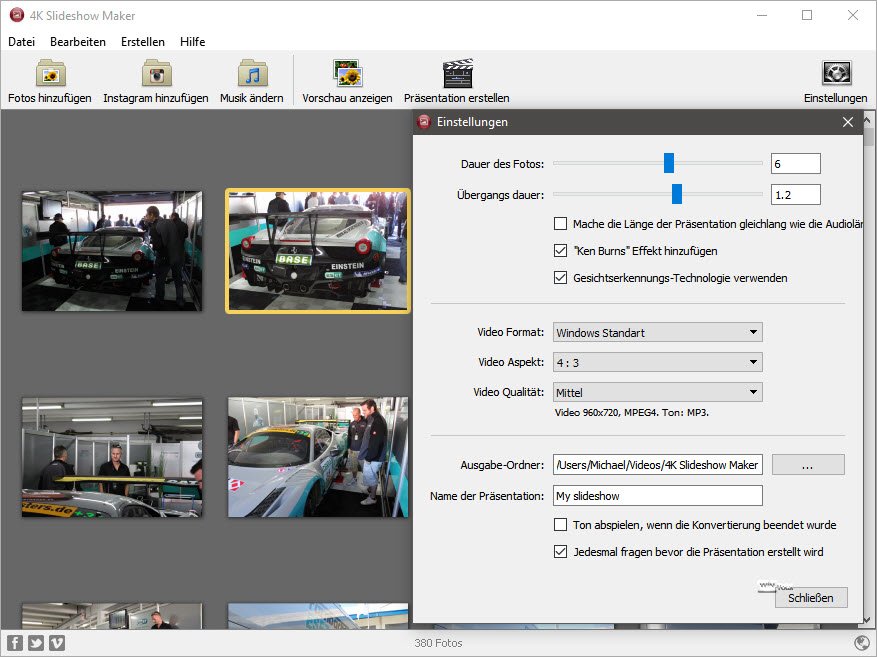The width and height of the screenshot is (877, 657).
Task: Click the Schließen button
Action: point(811,598)
